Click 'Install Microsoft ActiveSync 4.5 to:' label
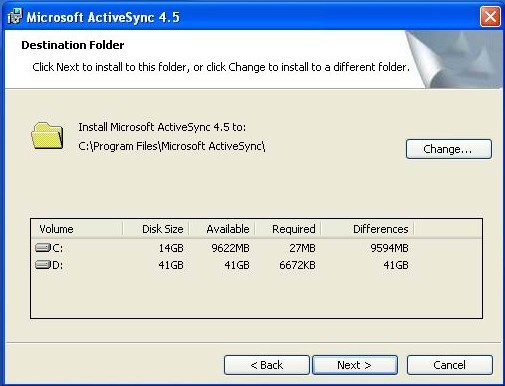This screenshot has width=505, height=386. [162, 127]
